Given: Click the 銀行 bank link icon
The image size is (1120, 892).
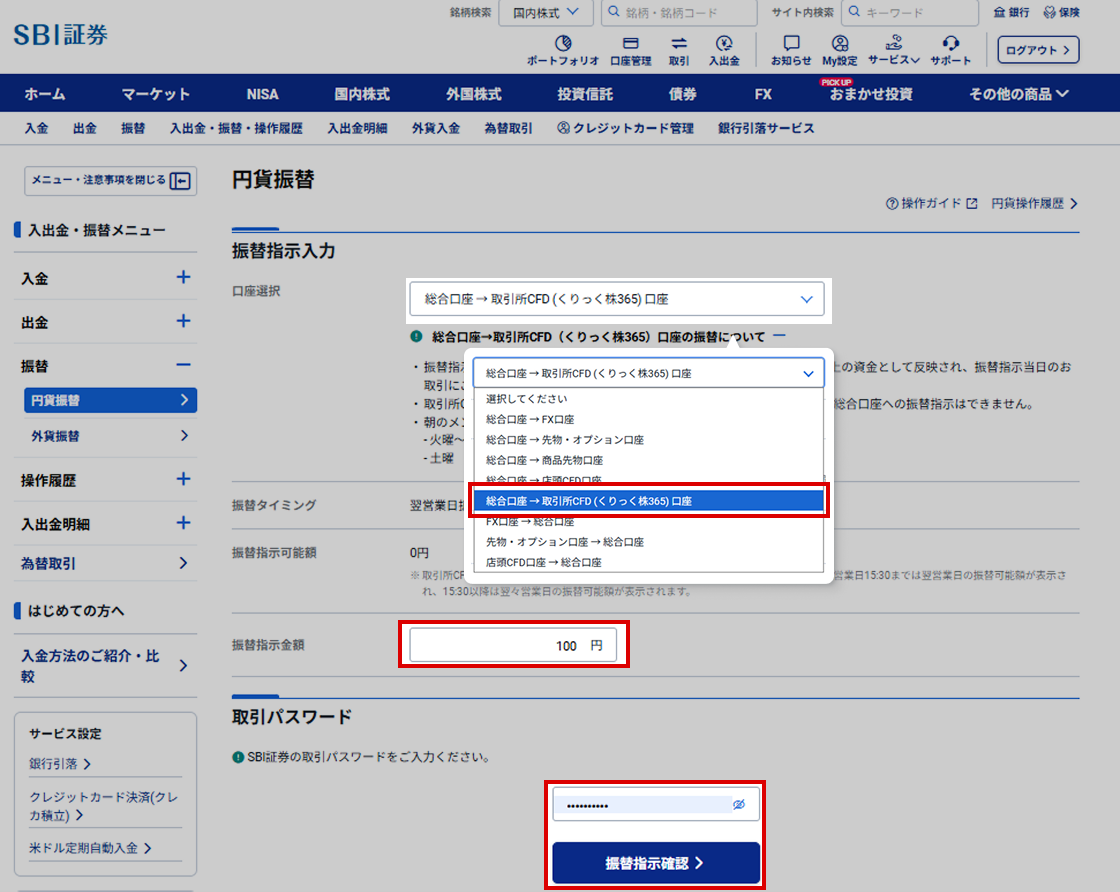Looking at the screenshot, I should click(1011, 12).
